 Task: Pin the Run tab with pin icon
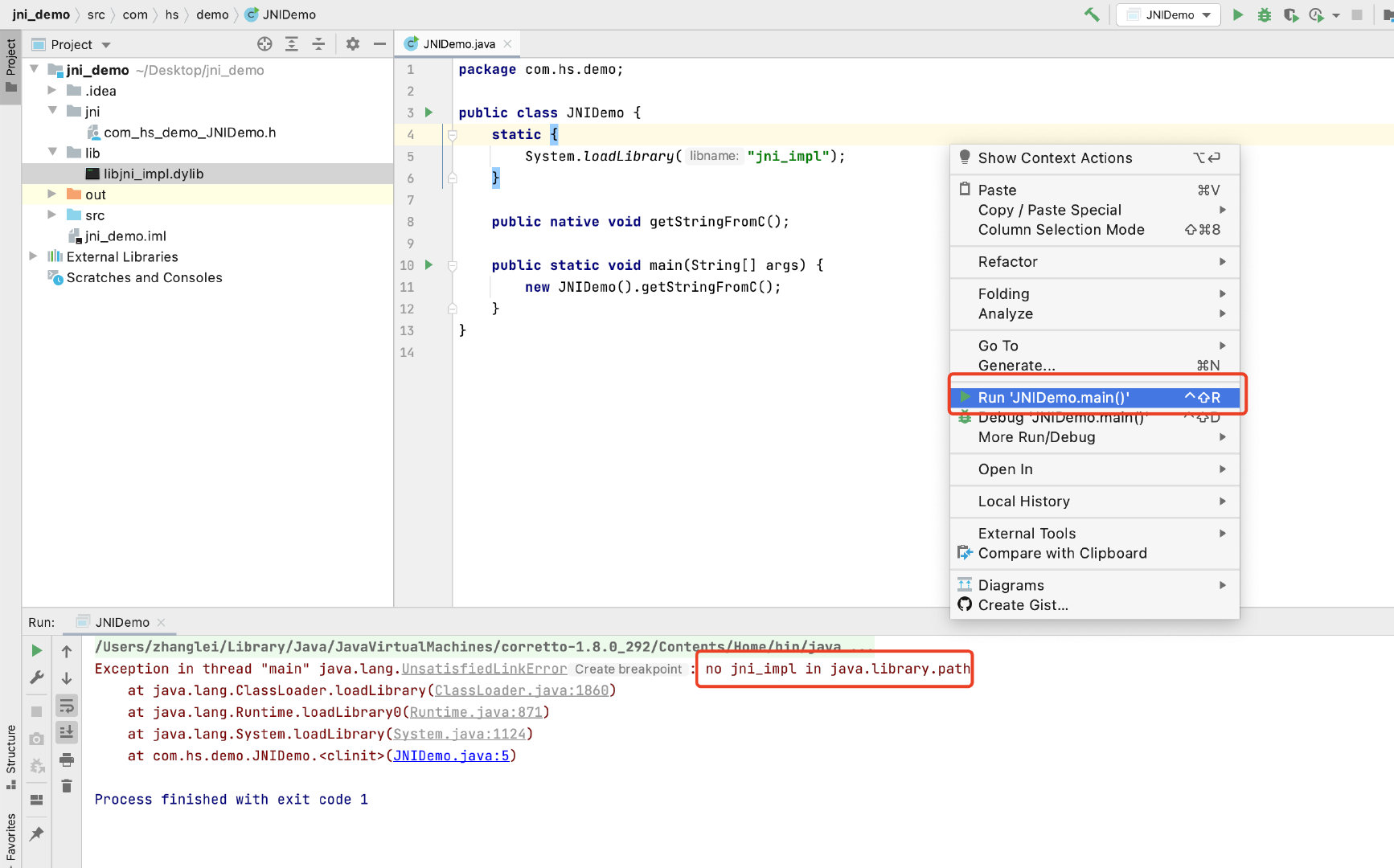pyautogui.click(x=36, y=834)
